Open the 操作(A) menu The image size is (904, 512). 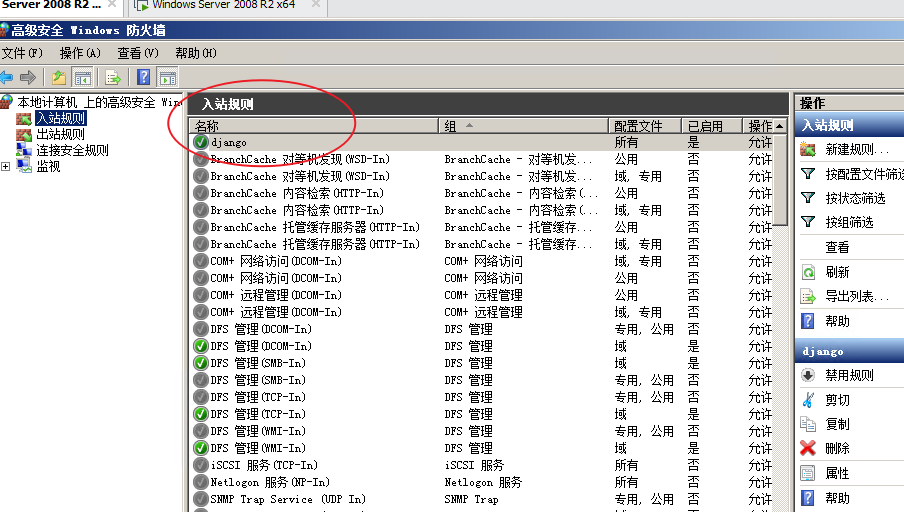[80, 53]
